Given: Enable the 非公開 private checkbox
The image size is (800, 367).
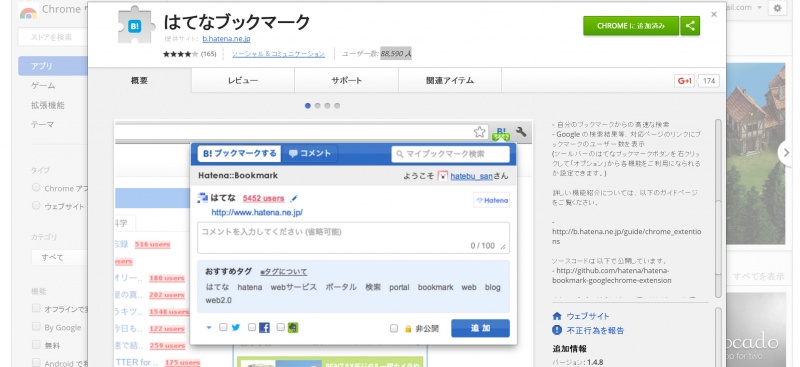Looking at the screenshot, I should [x=393, y=329].
